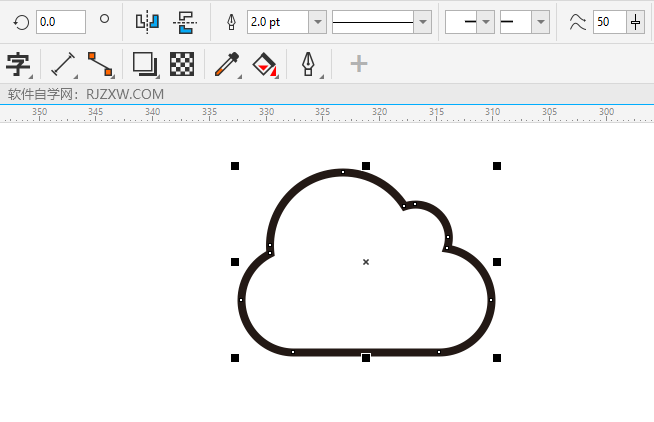The image size is (654, 422).
Task: Click the bottom-center selection handle
Action: coord(366,358)
